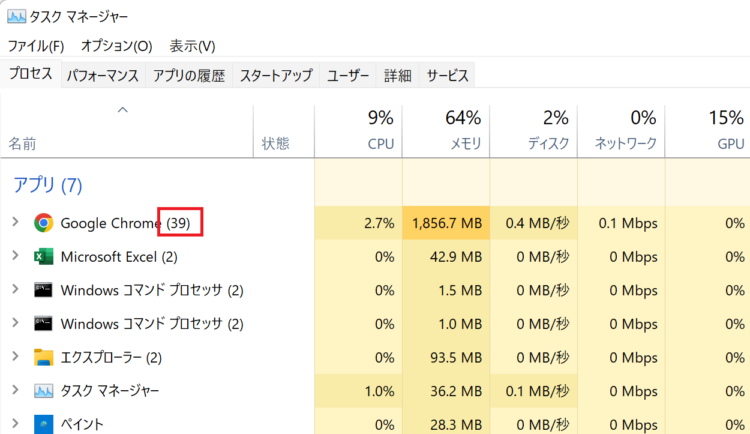Sort processes by CPU column header
750x434 pixels.
pyautogui.click(x=358, y=130)
